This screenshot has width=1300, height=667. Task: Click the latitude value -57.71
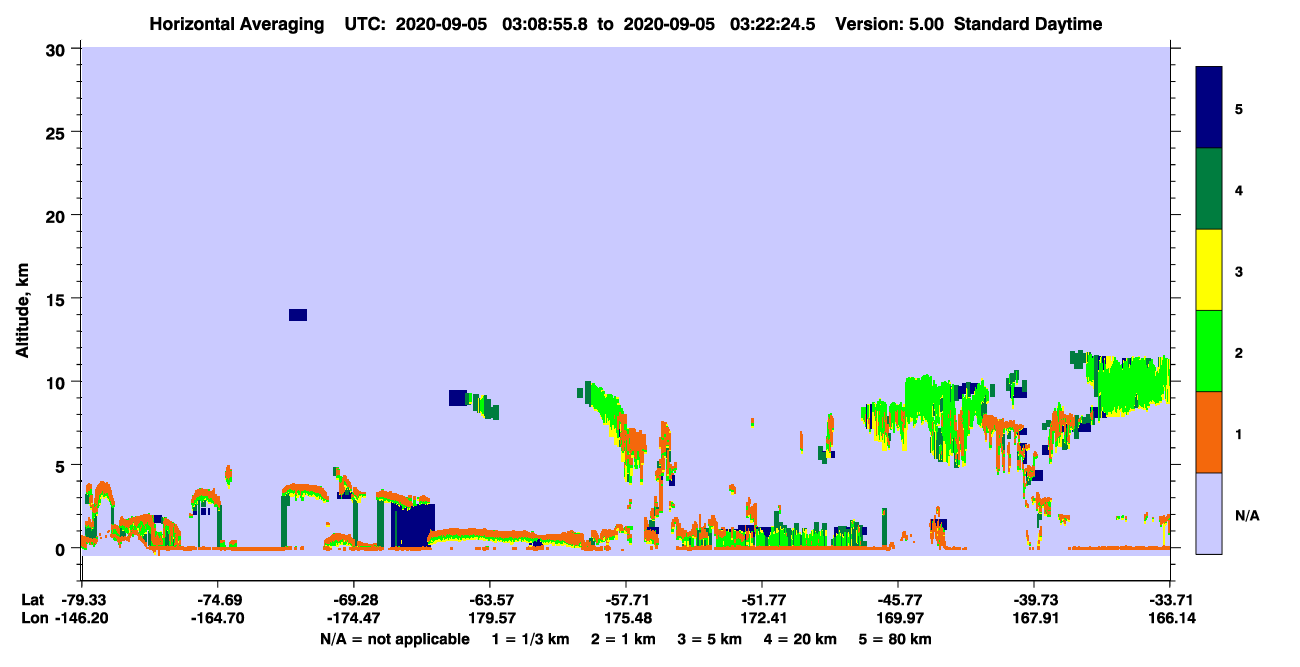(x=625, y=600)
